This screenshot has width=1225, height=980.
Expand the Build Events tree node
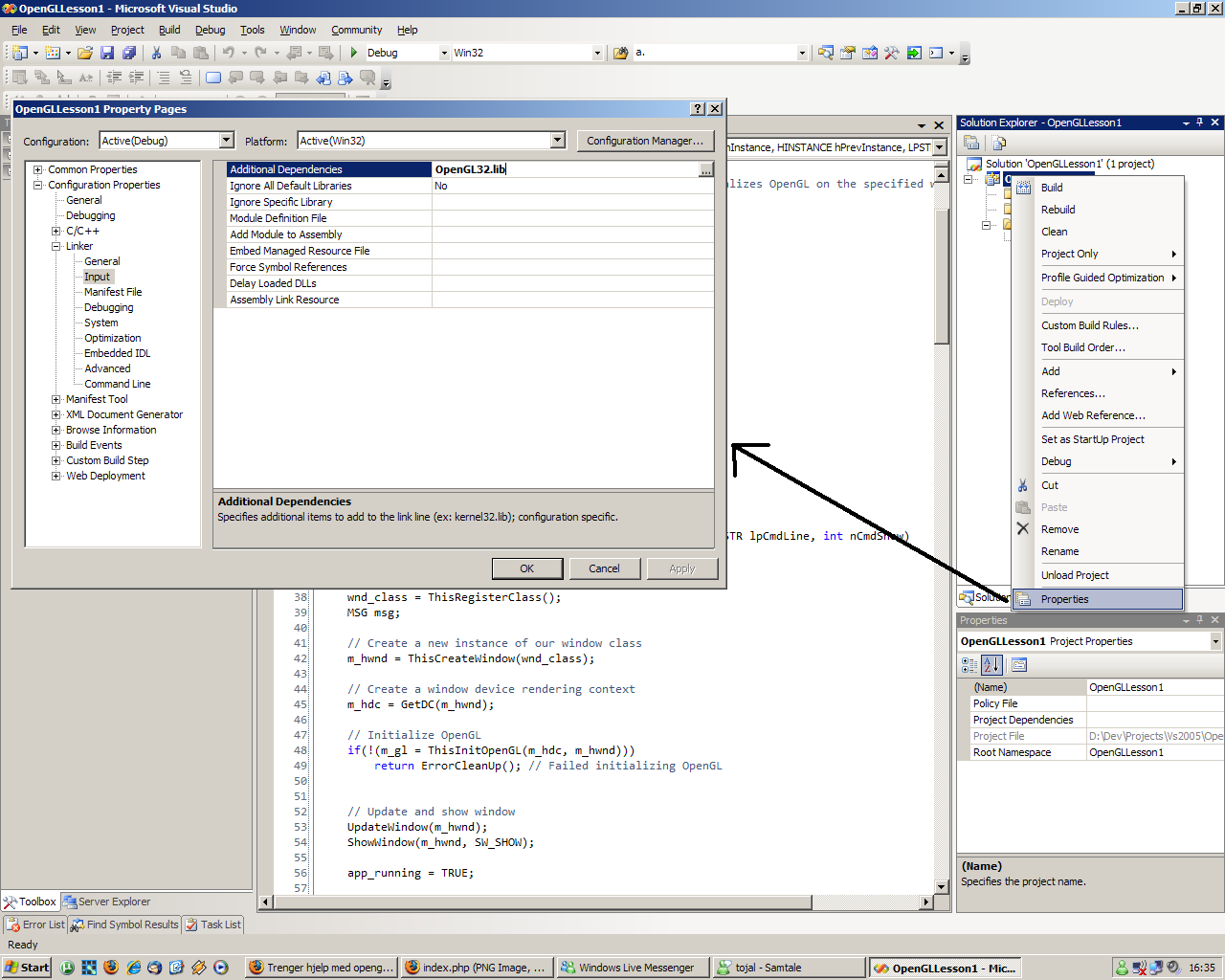(56, 445)
